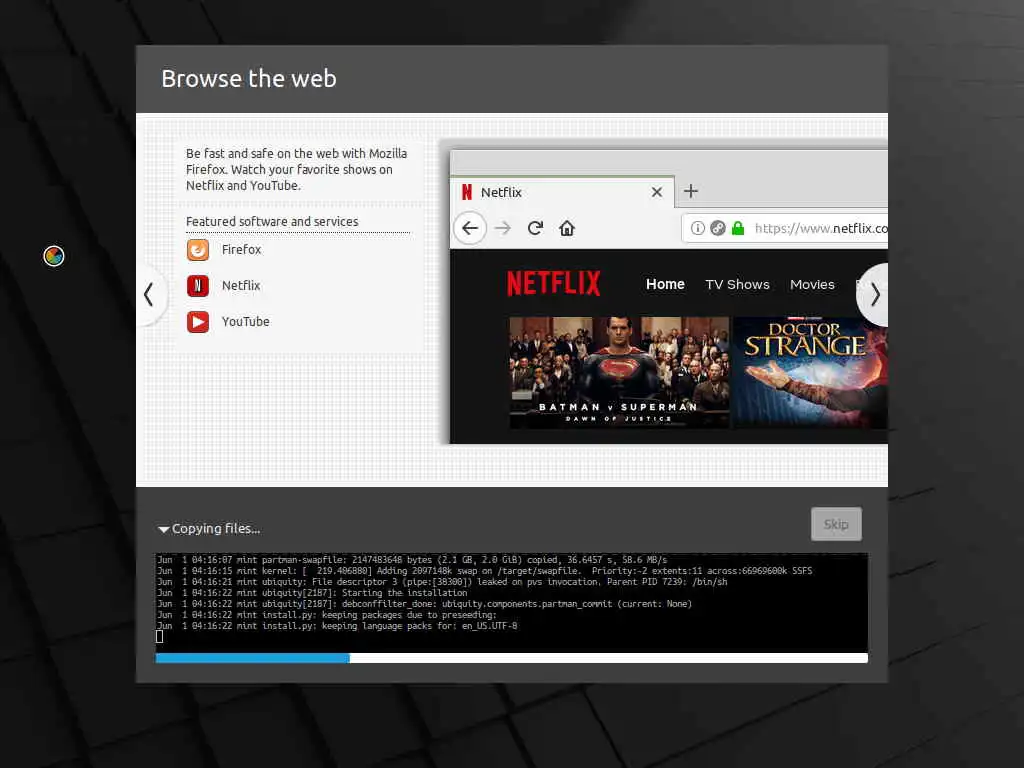Click the red Netflix icon in featured list

tap(198, 285)
